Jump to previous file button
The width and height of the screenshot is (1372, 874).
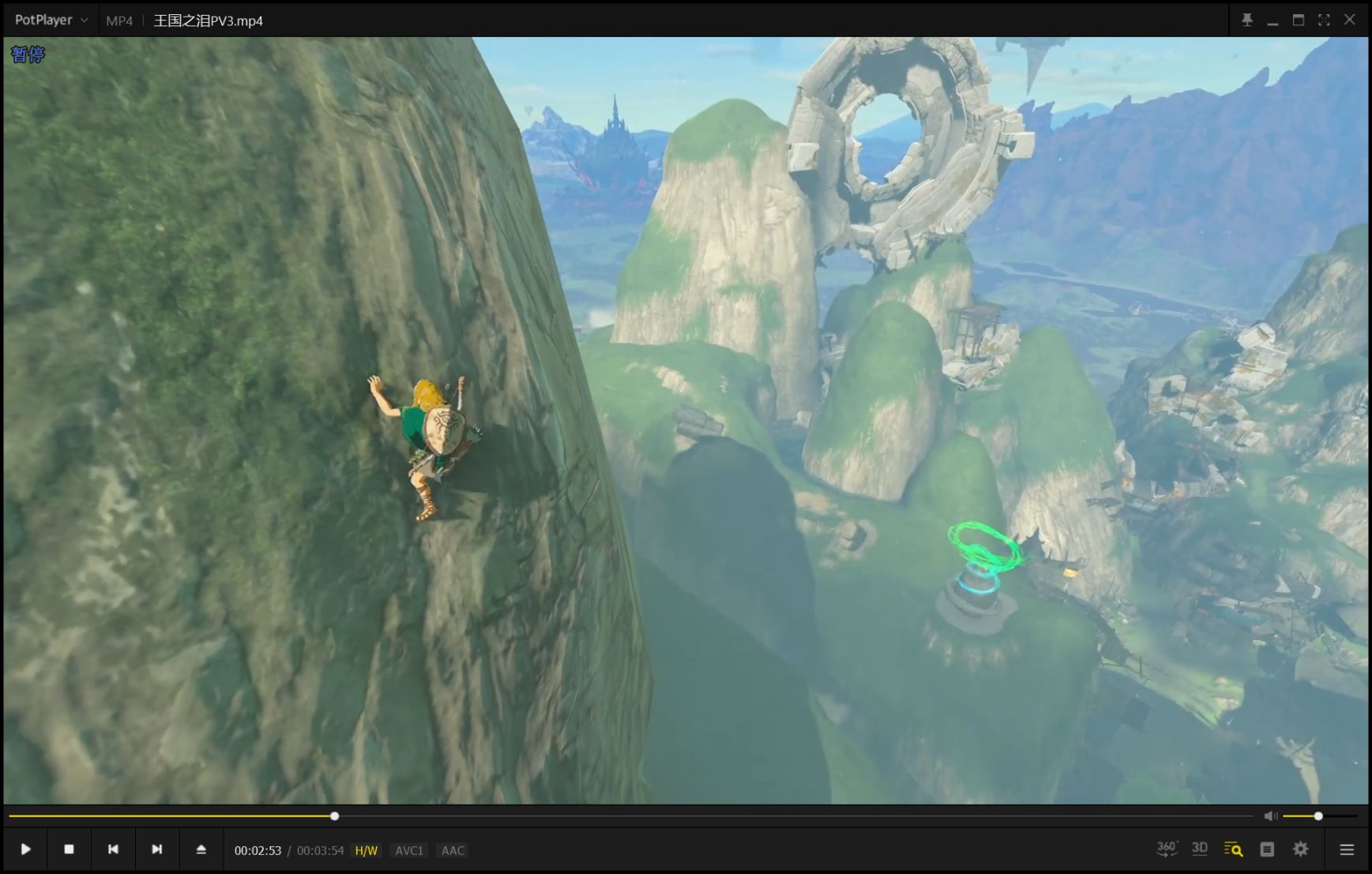pos(113,850)
